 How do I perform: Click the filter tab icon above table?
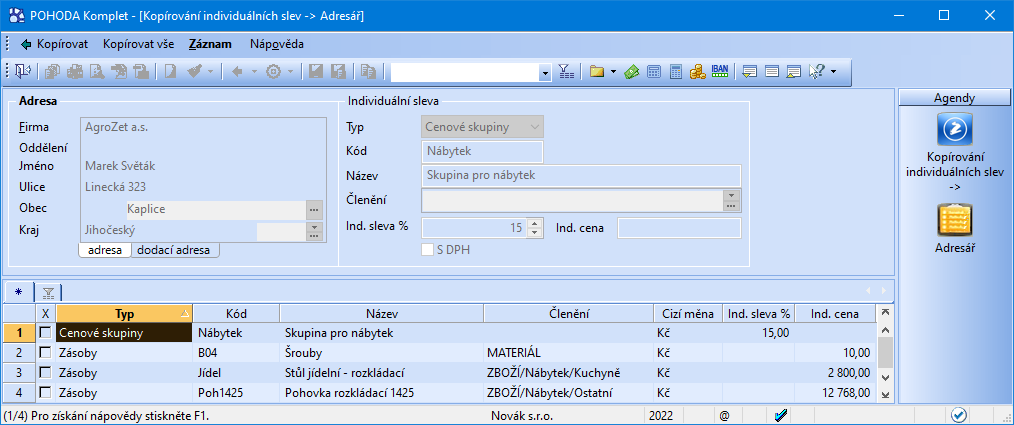point(48,292)
